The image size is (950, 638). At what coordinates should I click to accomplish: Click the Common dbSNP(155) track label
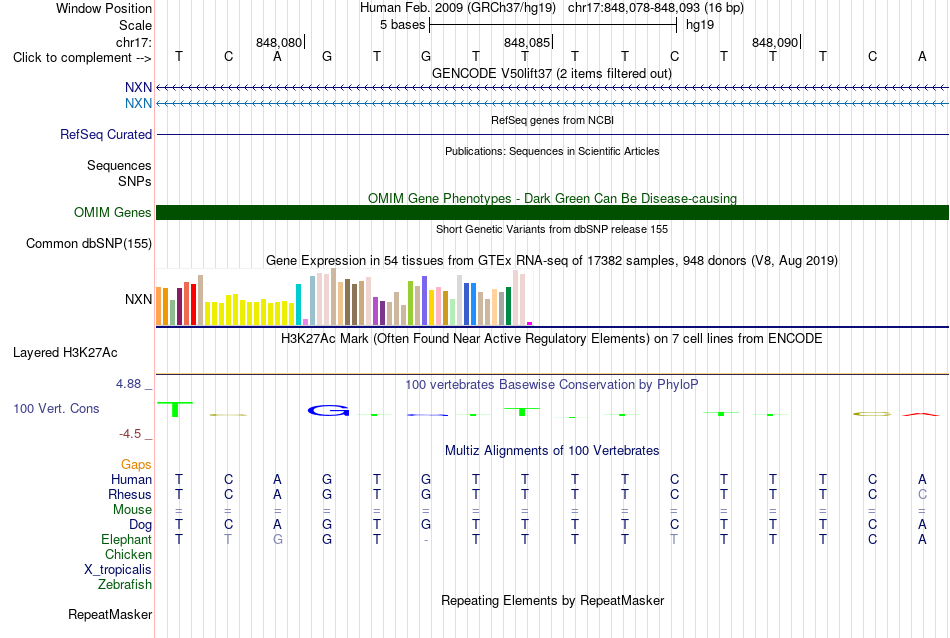88,244
